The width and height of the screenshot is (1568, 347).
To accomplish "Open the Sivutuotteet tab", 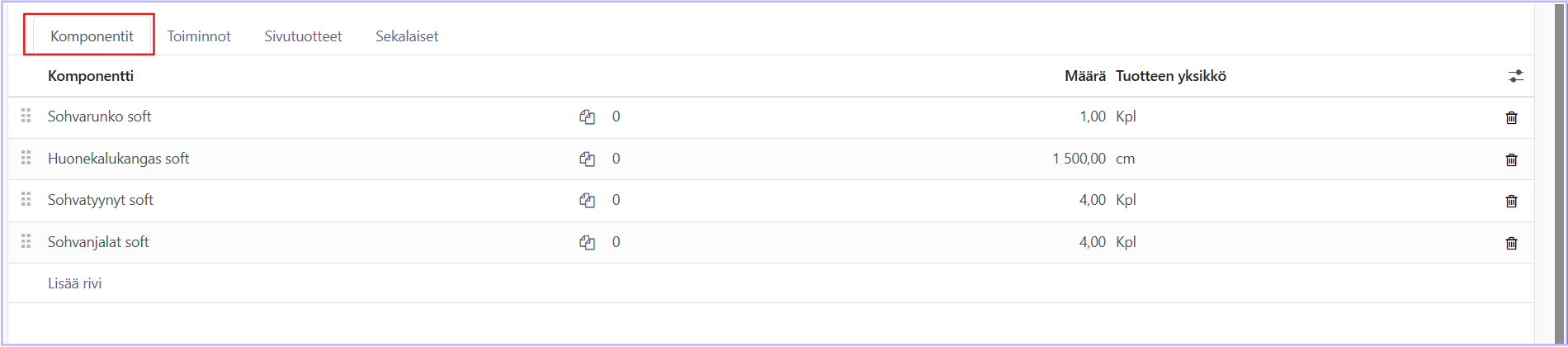I will 303,36.
